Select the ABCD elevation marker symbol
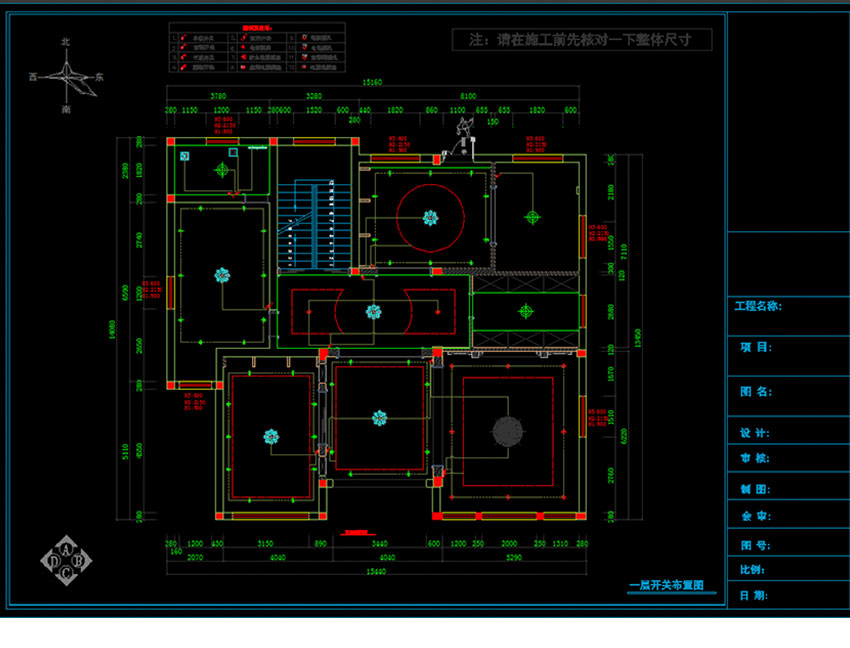Image resolution: width=850 pixels, height=648 pixels. click(67, 562)
